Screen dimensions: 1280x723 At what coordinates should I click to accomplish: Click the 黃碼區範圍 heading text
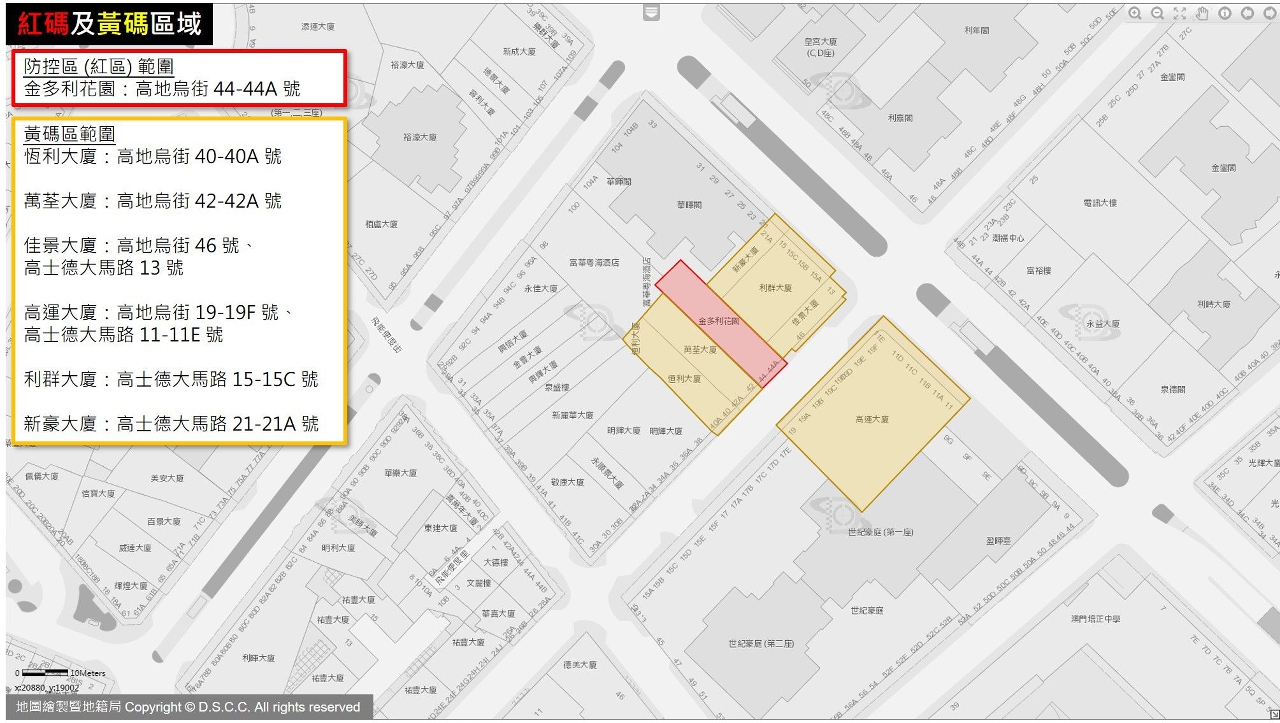(69, 134)
